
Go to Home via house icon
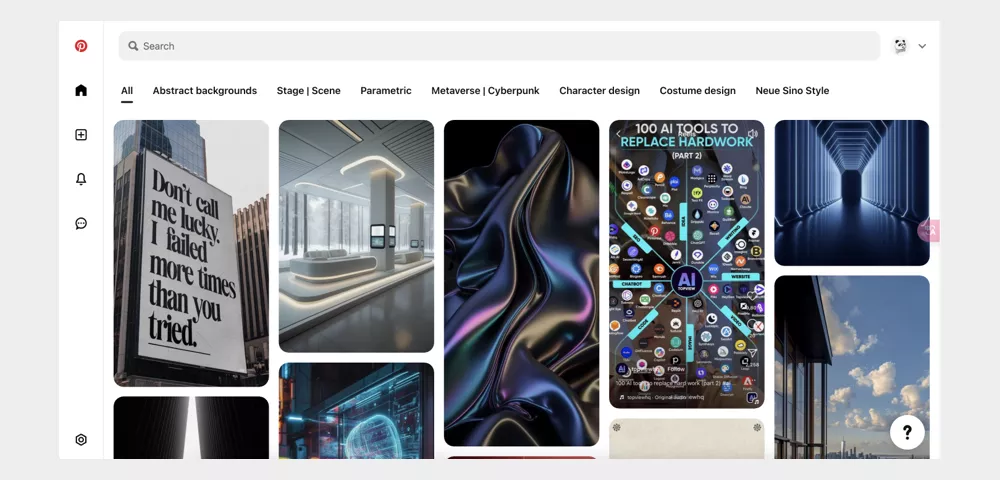(81, 90)
